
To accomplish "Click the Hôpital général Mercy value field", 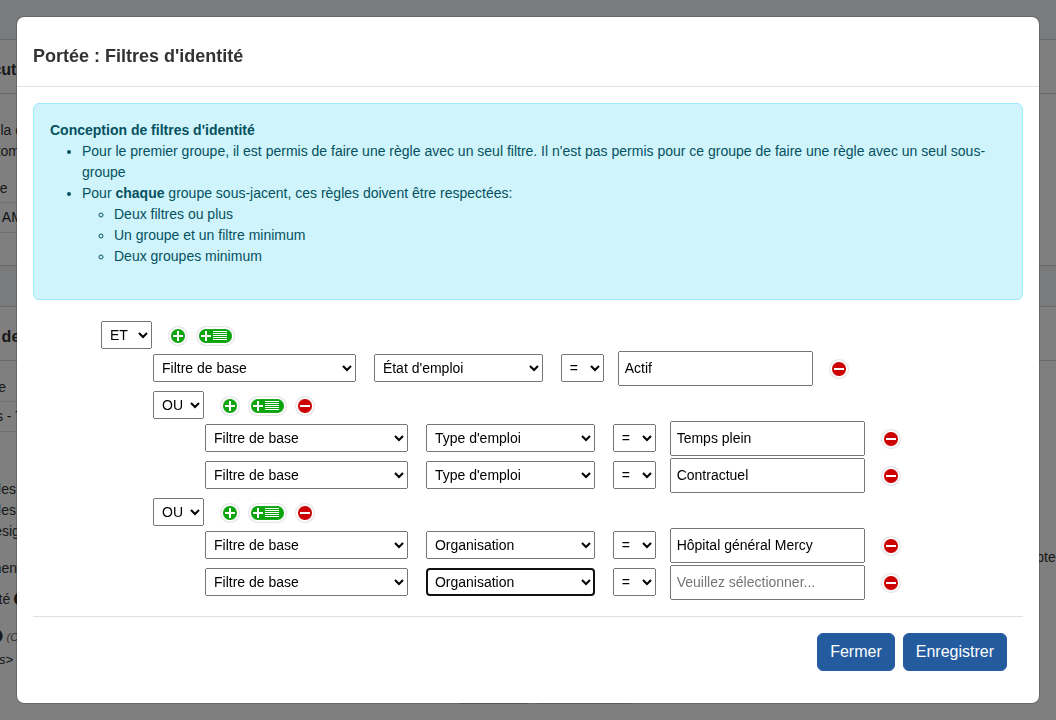I will click(767, 546).
